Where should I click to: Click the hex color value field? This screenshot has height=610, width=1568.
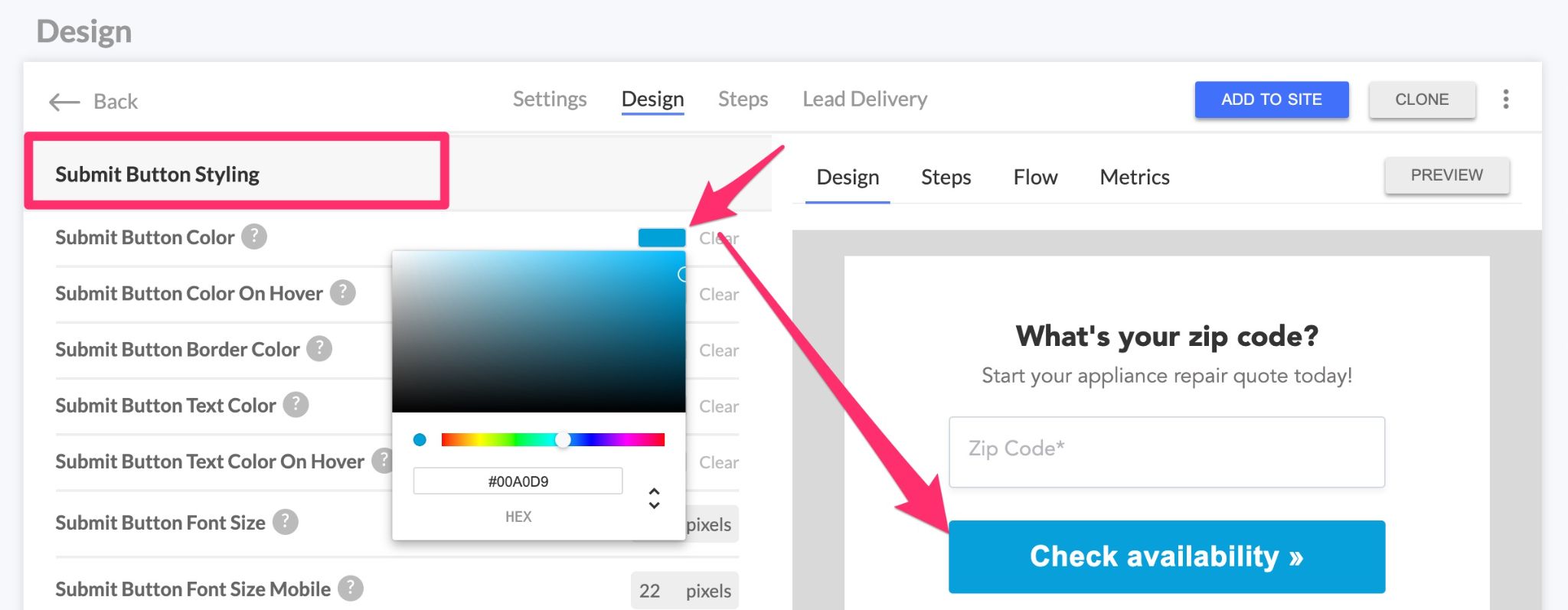518,481
